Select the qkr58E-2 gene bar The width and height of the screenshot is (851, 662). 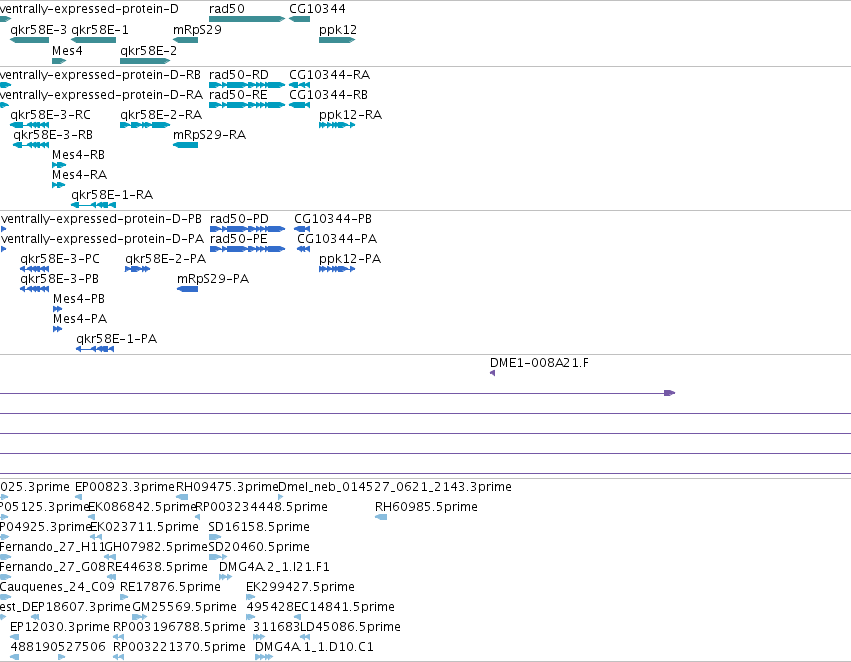pyautogui.click(x=145, y=61)
